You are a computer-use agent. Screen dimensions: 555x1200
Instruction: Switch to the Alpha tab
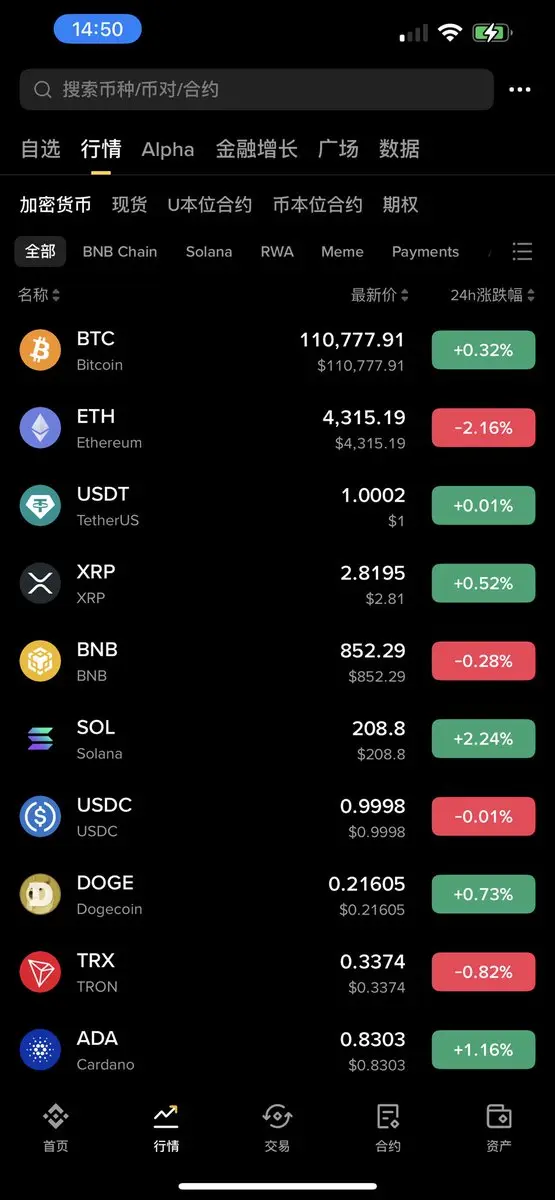tap(168, 150)
